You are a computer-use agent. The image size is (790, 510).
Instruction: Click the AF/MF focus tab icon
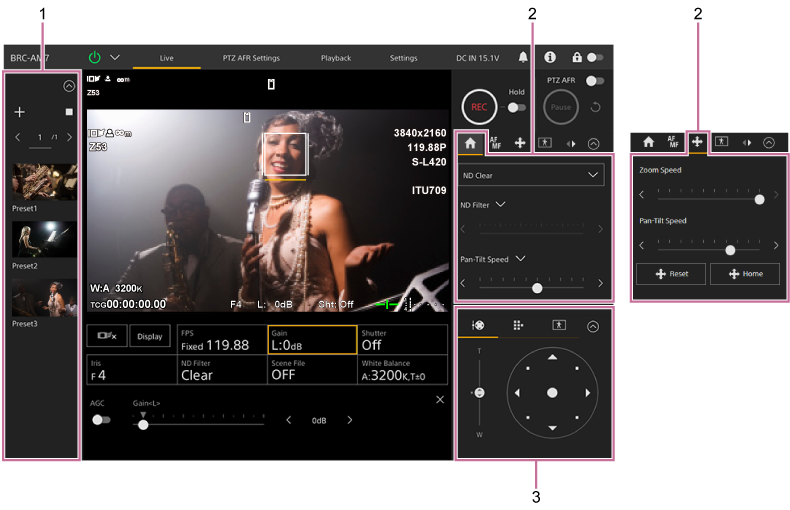point(495,143)
